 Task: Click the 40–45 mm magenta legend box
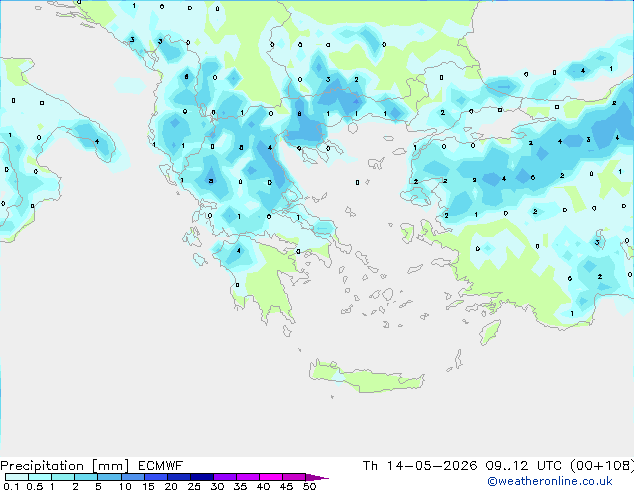(x=271, y=477)
